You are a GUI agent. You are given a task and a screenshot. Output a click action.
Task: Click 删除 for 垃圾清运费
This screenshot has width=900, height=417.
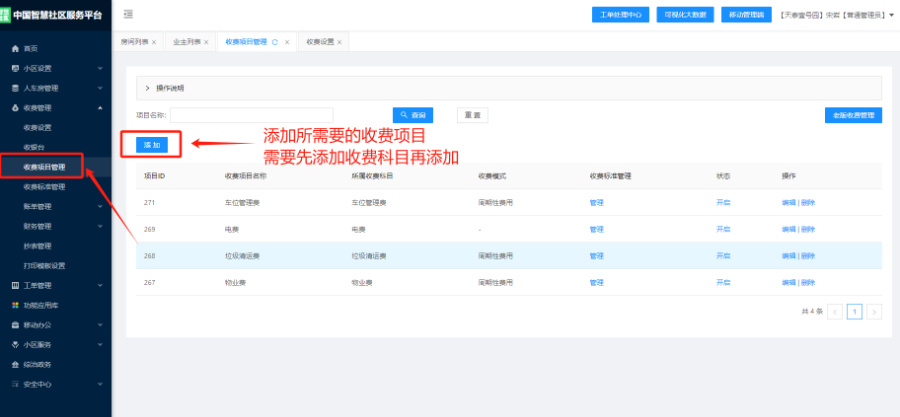pyautogui.click(x=808, y=256)
